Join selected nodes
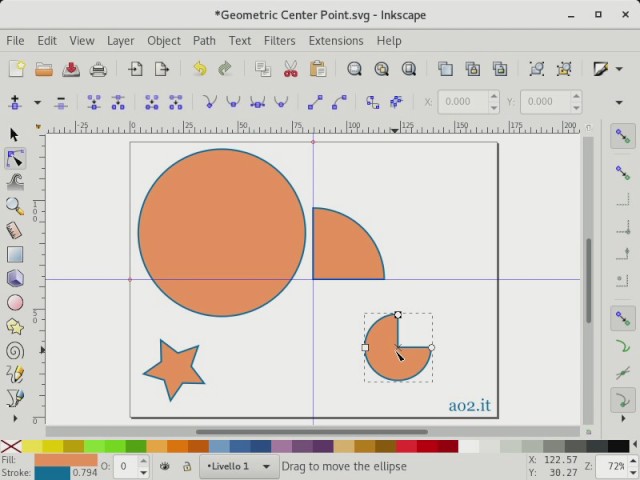The height and width of the screenshot is (480, 640). click(94, 102)
